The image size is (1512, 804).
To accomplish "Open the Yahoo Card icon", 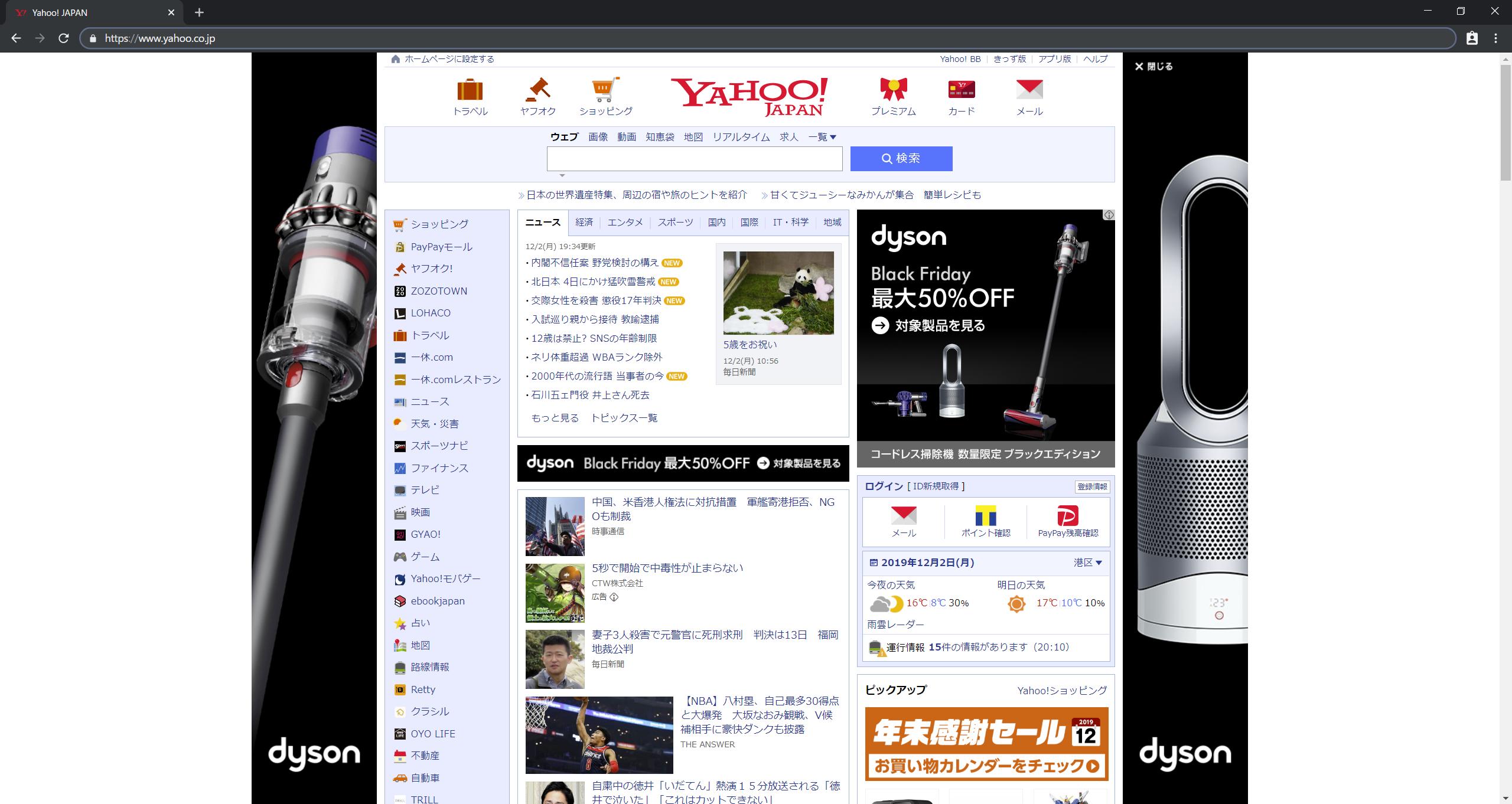I will click(x=961, y=90).
